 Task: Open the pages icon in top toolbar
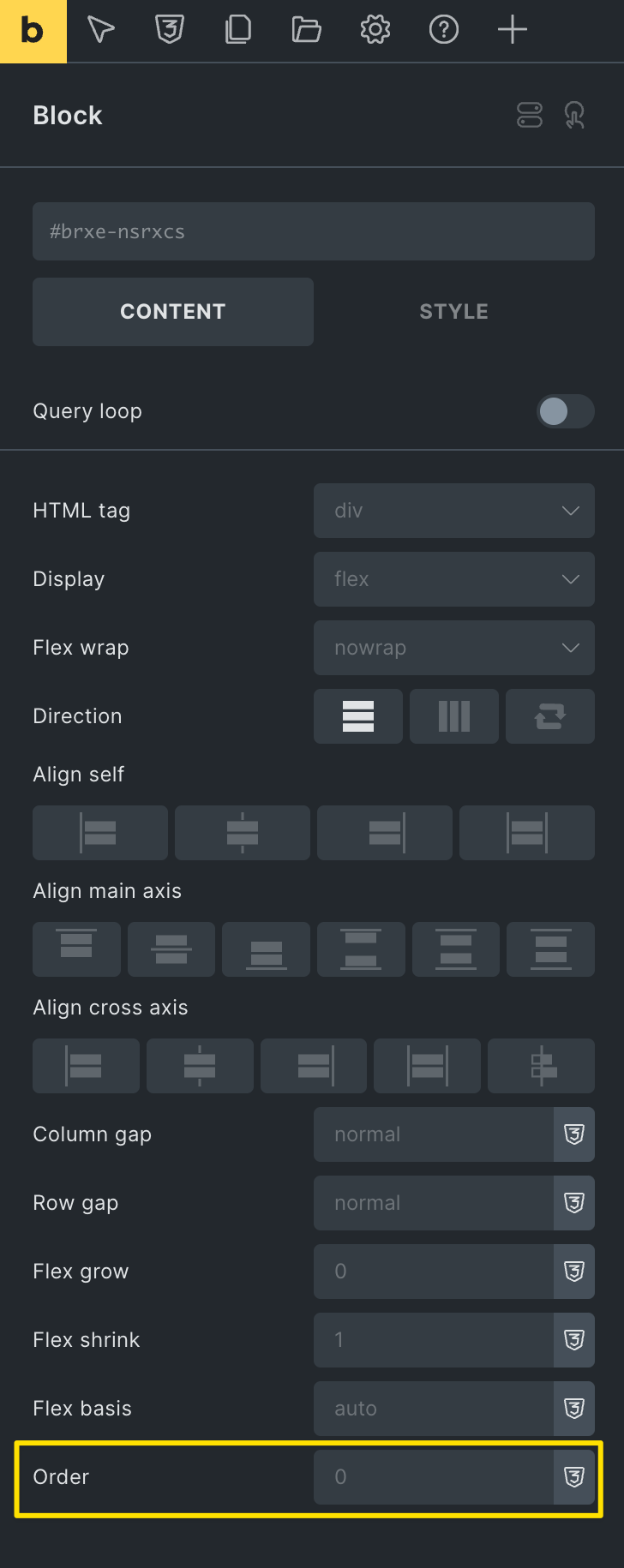pos(238,30)
